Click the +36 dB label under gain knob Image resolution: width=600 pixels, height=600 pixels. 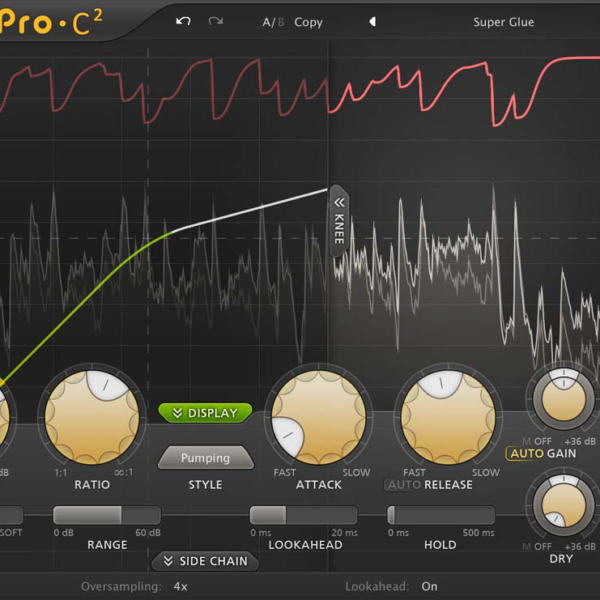[x=580, y=441]
